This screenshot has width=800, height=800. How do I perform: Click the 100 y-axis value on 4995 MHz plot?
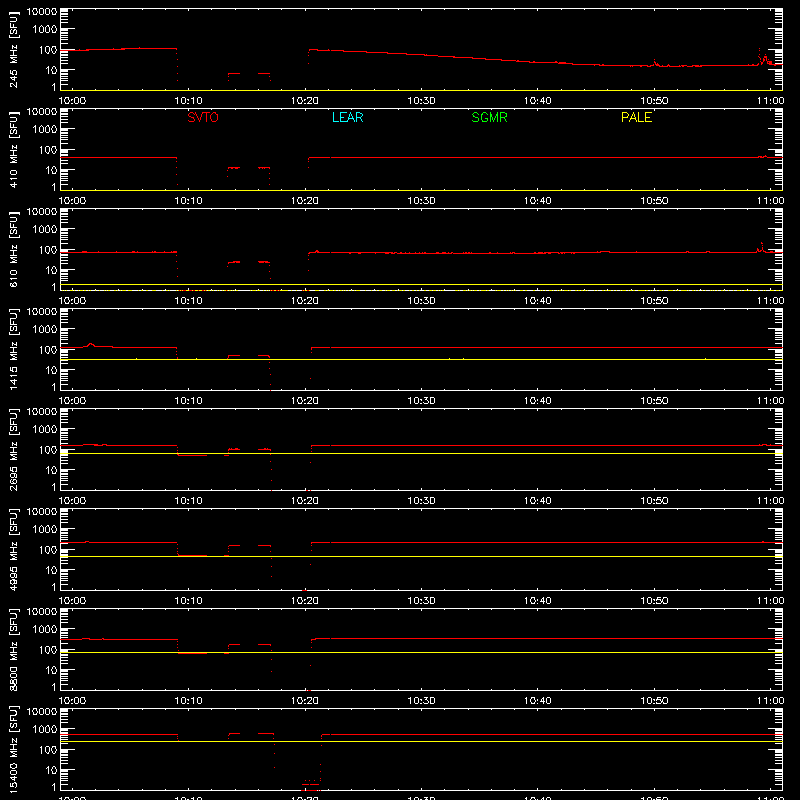[x=48, y=549]
